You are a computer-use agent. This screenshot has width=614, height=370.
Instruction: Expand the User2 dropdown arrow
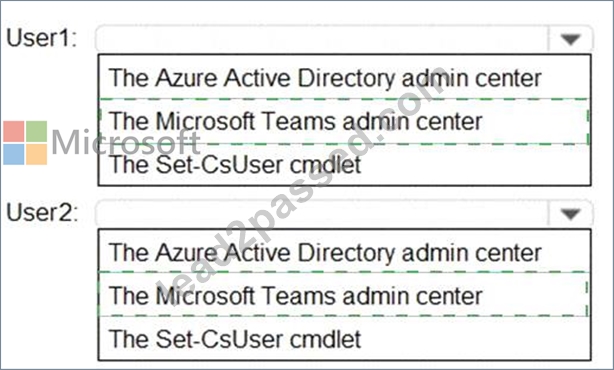pyautogui.click(x=570, y=213)
